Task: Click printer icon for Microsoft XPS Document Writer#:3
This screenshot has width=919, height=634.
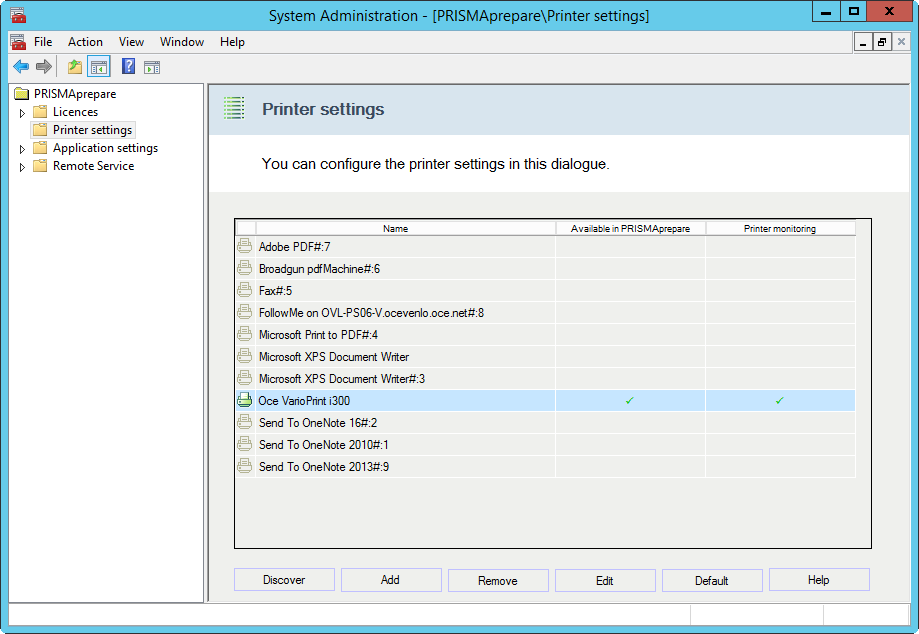Action: (x=244, y=378)
